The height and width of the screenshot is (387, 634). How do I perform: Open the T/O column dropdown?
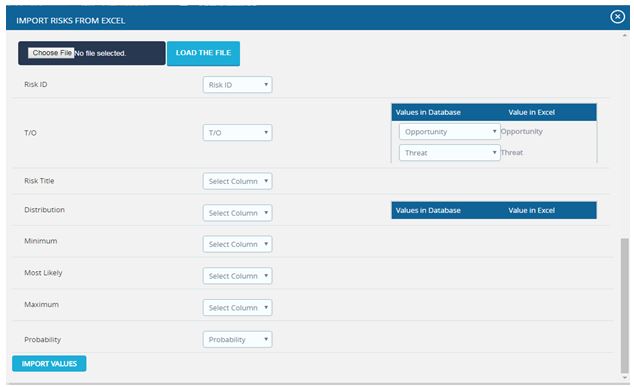click(237, 133)
